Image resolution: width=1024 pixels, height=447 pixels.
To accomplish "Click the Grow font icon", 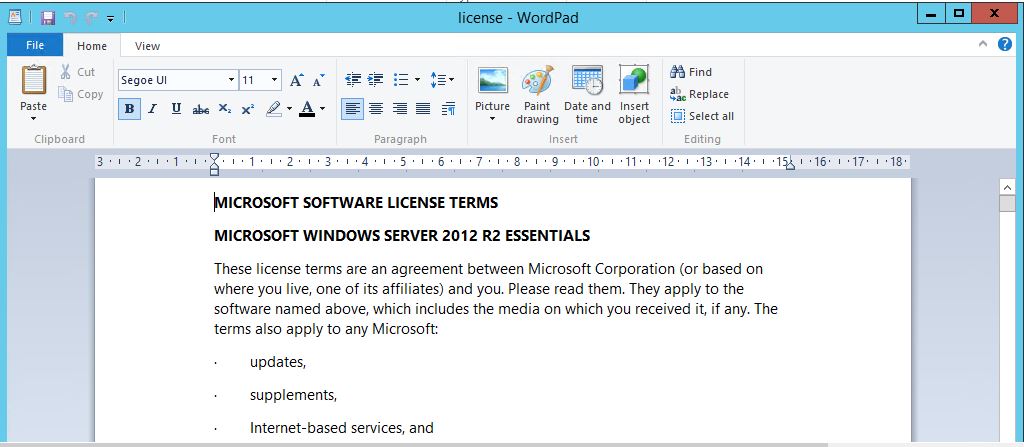I will [296, 80].
